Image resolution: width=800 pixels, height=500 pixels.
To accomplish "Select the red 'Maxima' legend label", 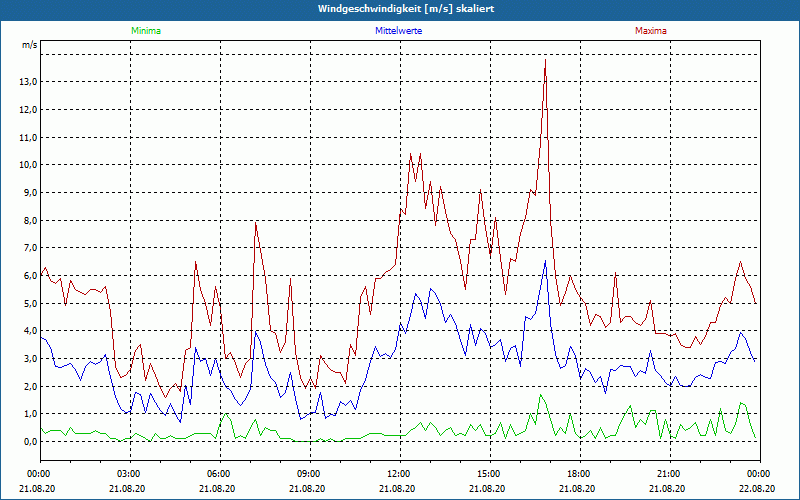I will point(651,31).
